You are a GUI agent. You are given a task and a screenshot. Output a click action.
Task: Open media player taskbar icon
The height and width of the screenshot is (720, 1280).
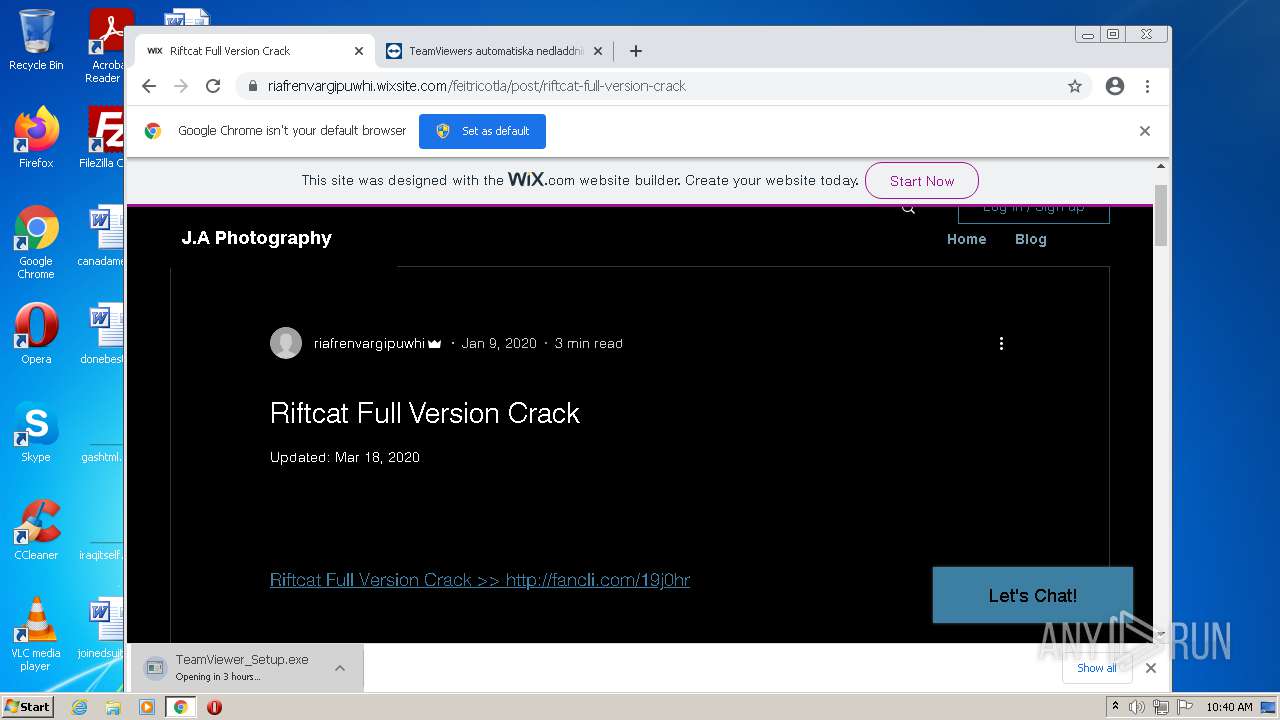[147, 707]
